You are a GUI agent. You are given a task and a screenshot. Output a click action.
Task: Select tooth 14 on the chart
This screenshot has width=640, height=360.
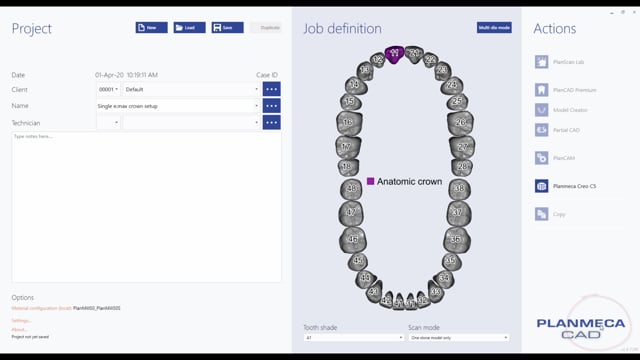(356, 85)
